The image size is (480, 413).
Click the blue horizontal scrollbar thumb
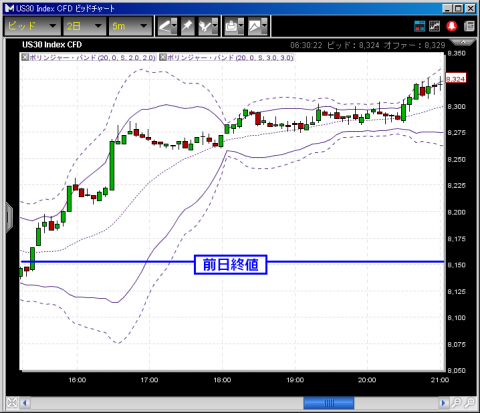coord(329,403)
